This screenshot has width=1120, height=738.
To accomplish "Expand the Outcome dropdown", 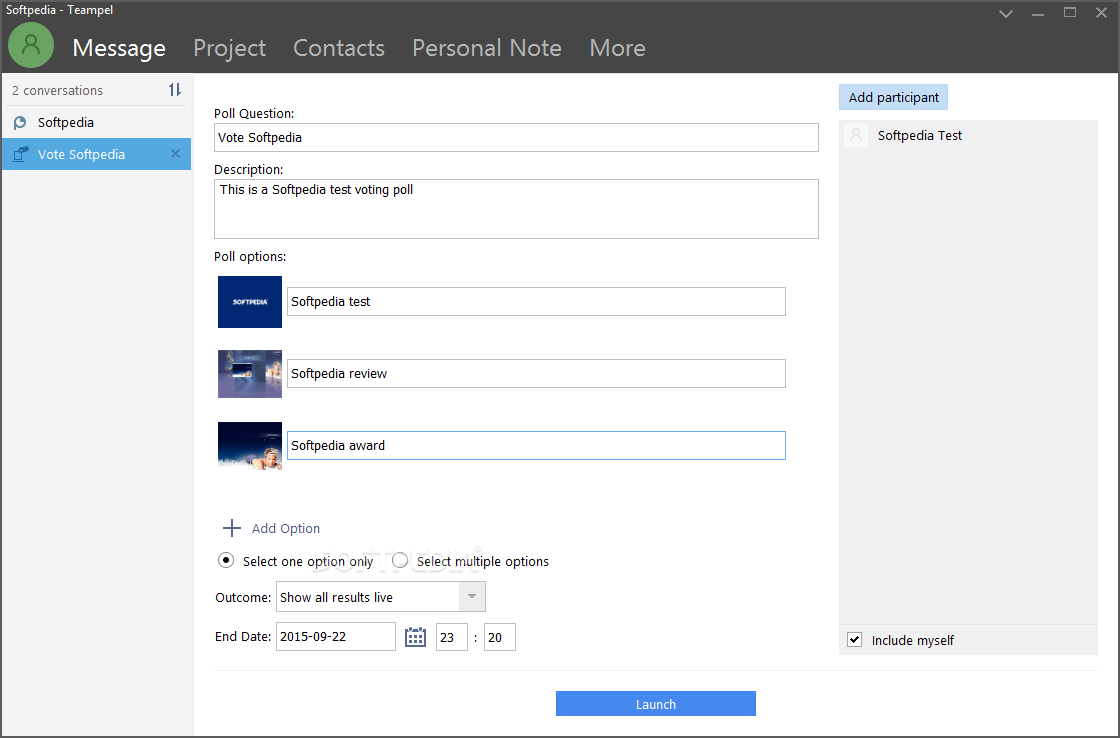I will (471, 597).
